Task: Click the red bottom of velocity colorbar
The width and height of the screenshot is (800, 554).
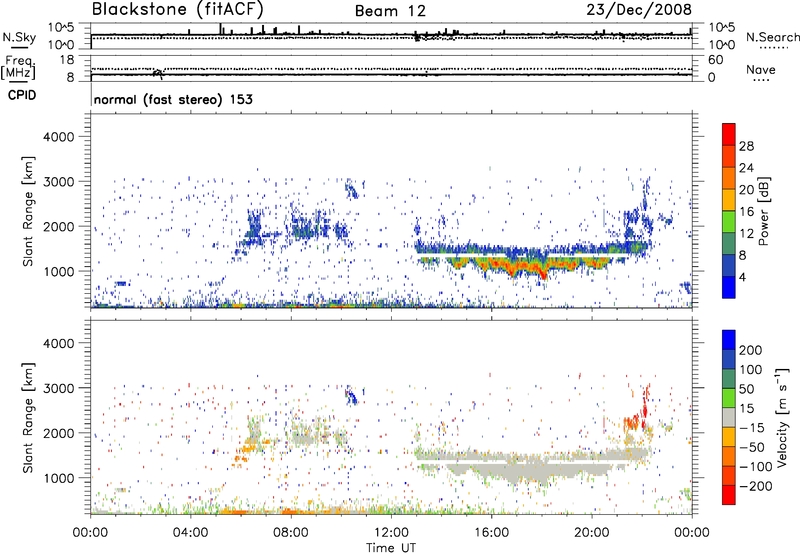Action: click(729, 495)
